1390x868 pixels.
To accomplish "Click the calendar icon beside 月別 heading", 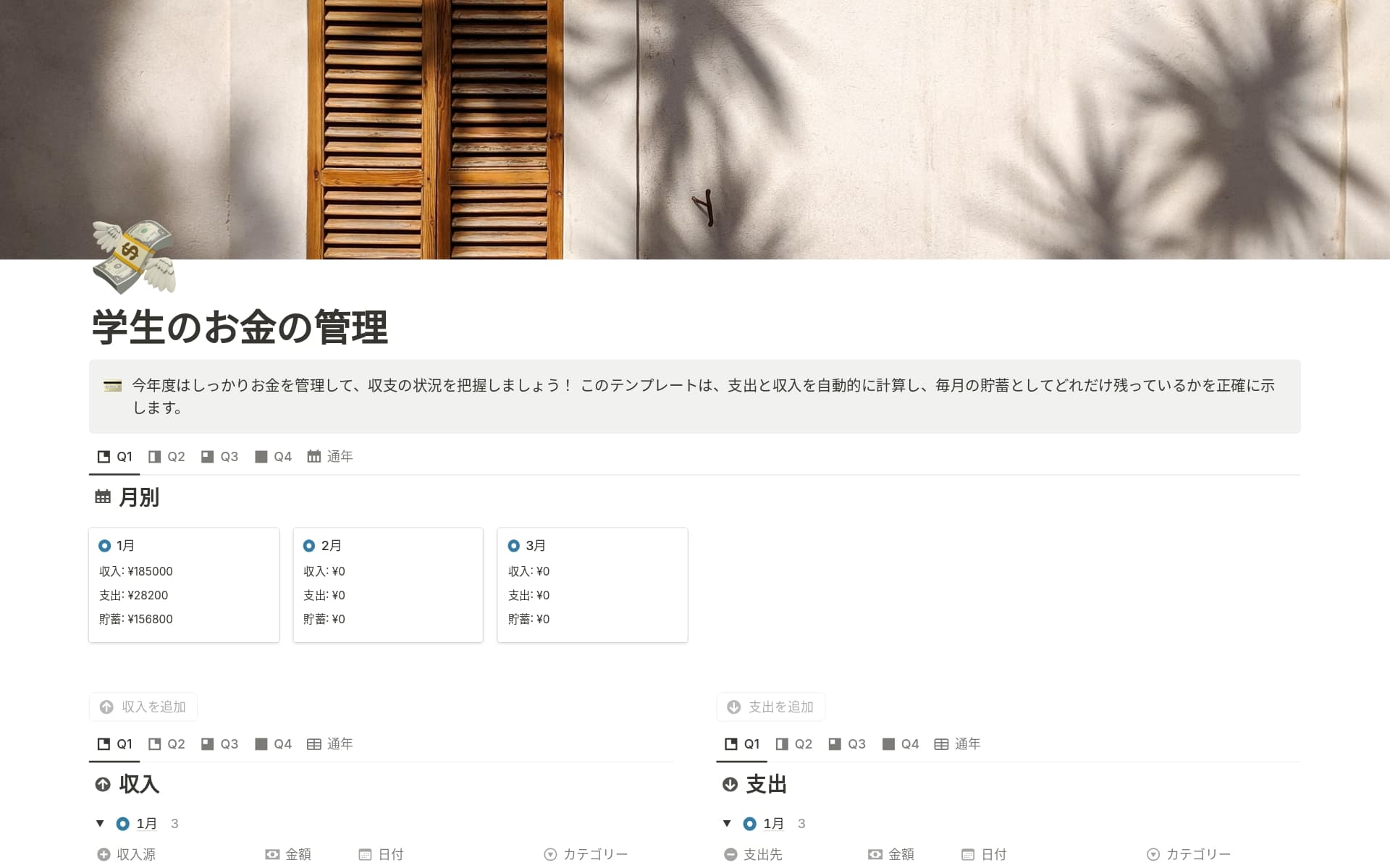I will pyautogui.click(x=103, y=497).
